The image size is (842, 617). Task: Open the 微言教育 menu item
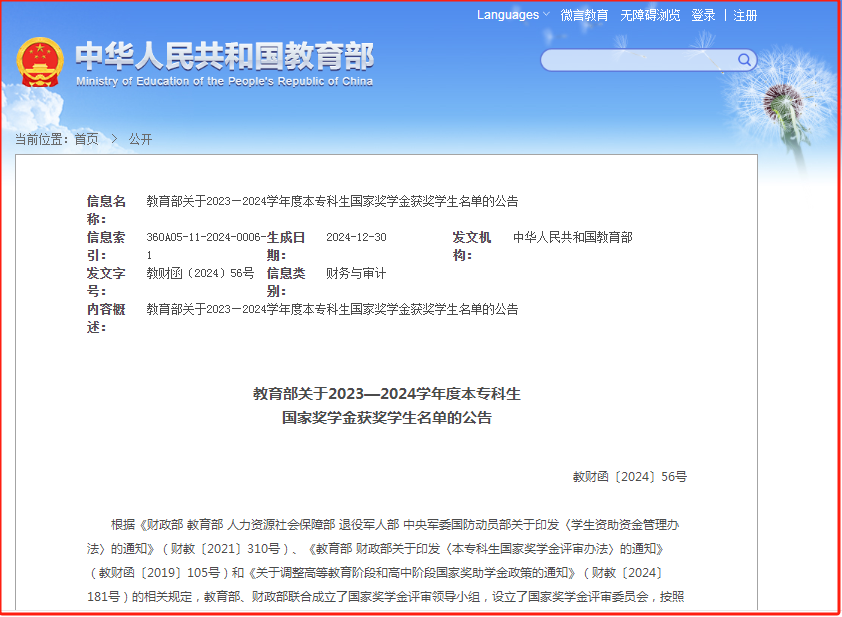(x=584, y=15)
